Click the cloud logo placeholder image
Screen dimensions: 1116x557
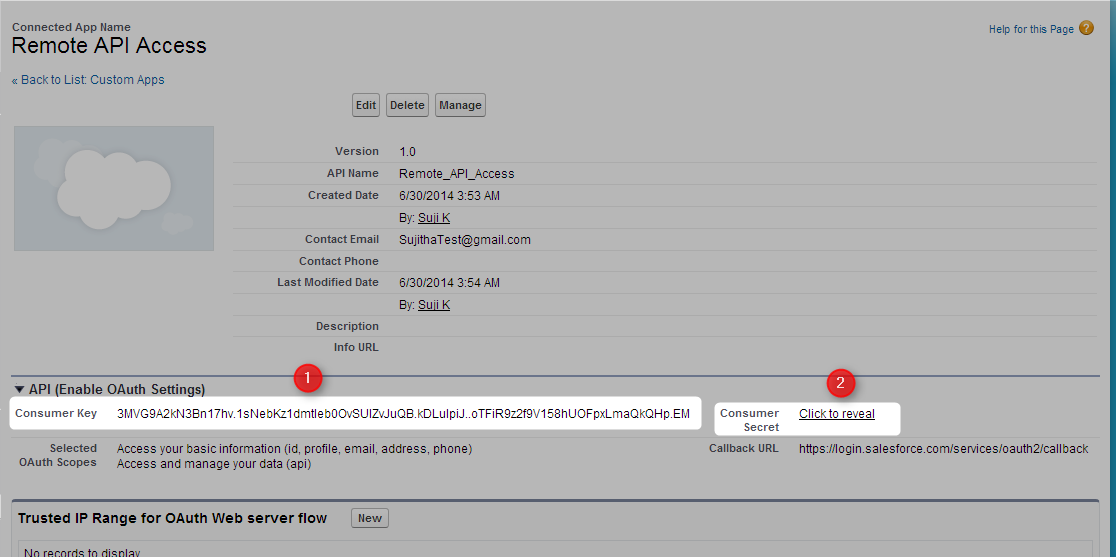pos(114,189)
